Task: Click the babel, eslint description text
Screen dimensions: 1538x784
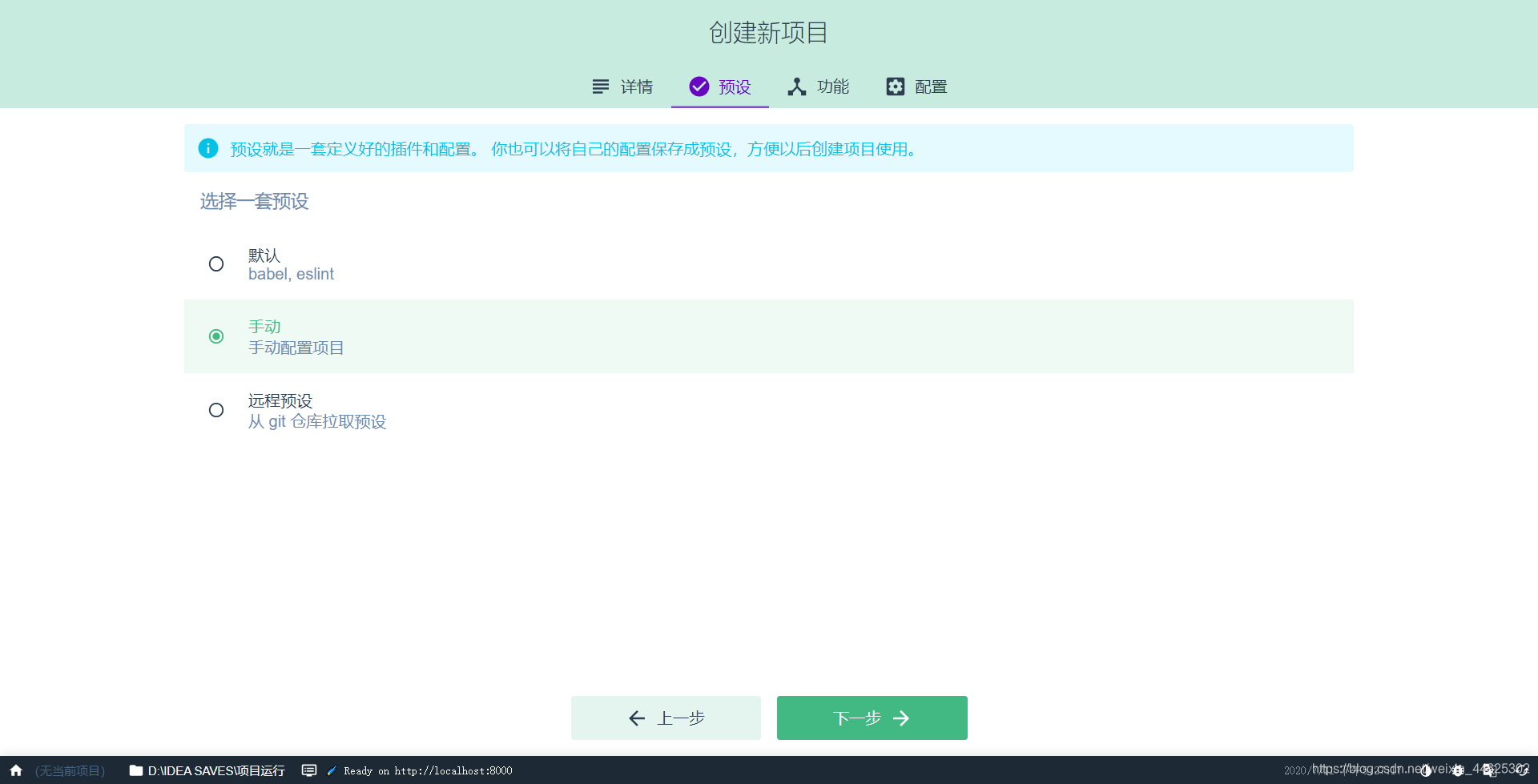Action: point(291,274)
